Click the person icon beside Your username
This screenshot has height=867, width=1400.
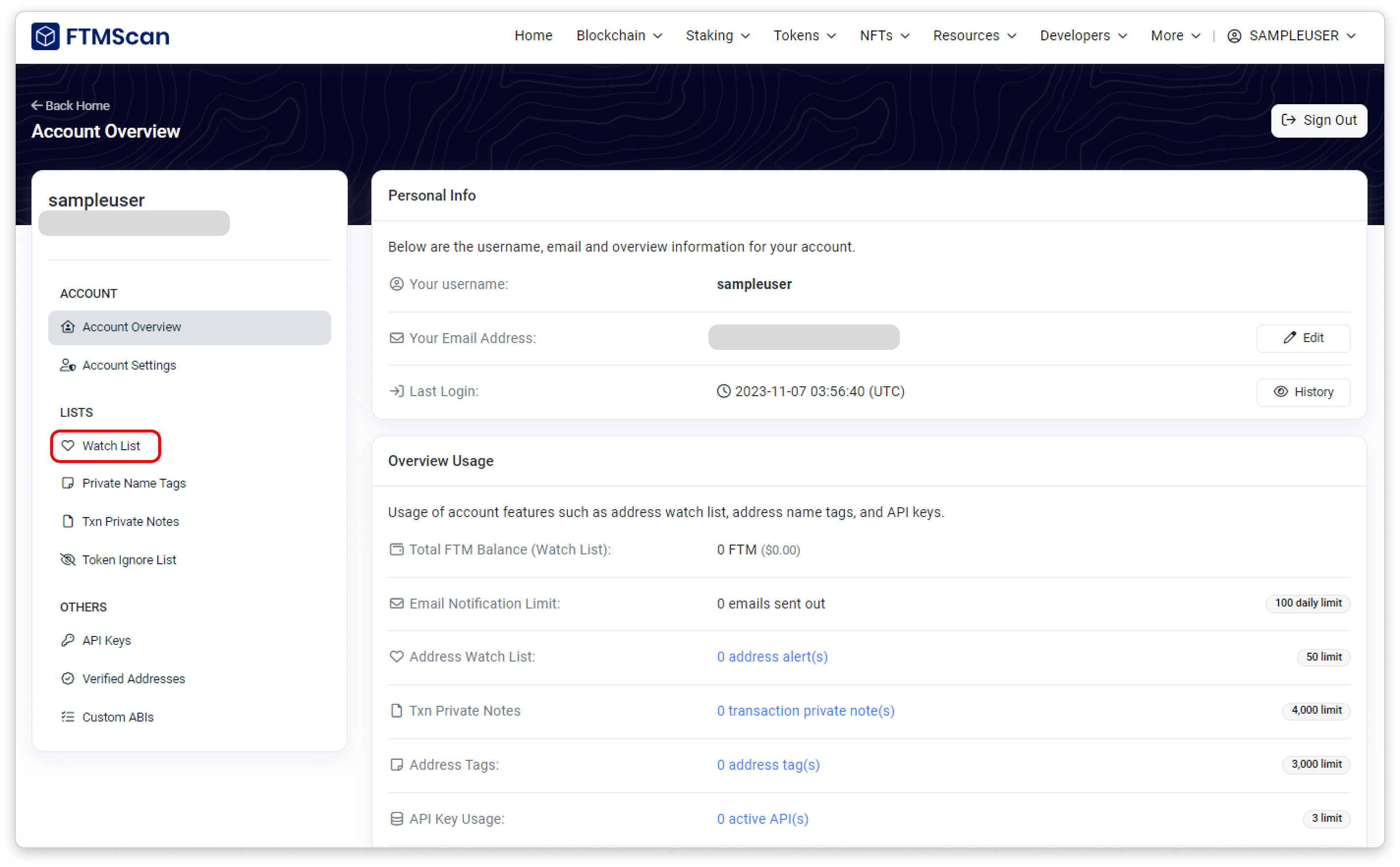[x=396, y=284]
